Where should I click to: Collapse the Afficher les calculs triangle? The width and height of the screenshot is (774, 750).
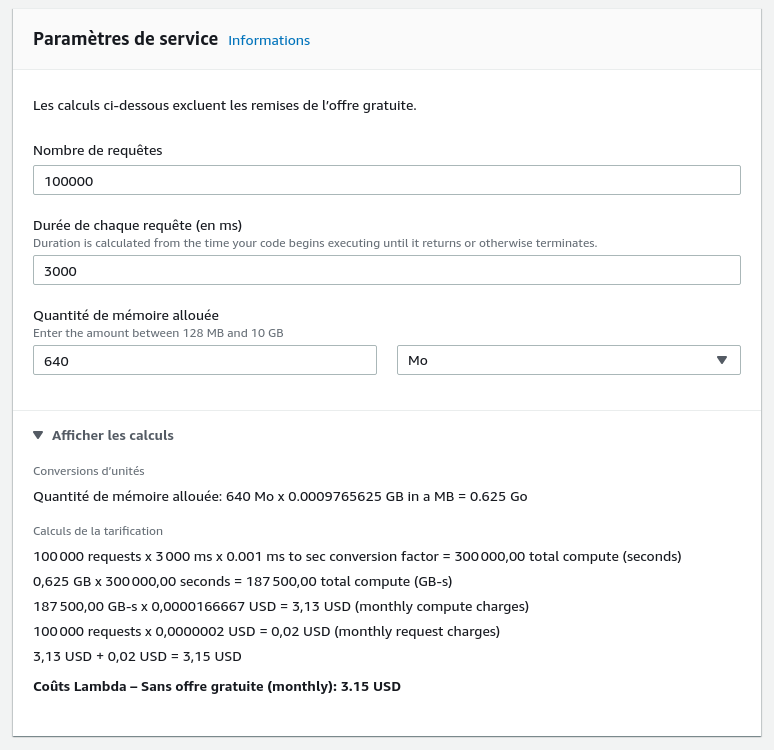tap(38, 436)
